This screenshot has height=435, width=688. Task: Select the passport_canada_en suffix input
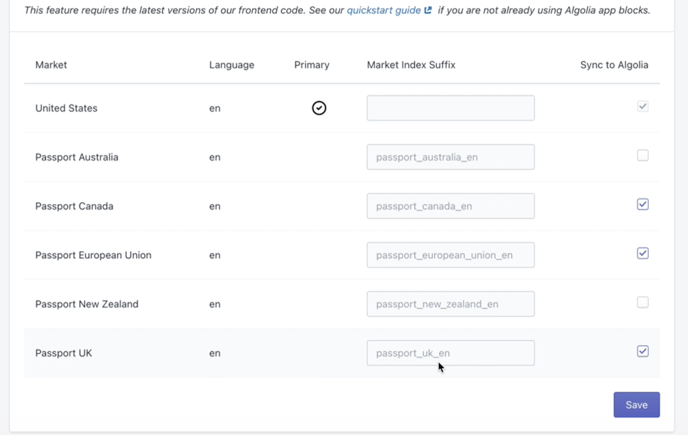(450, 206)
